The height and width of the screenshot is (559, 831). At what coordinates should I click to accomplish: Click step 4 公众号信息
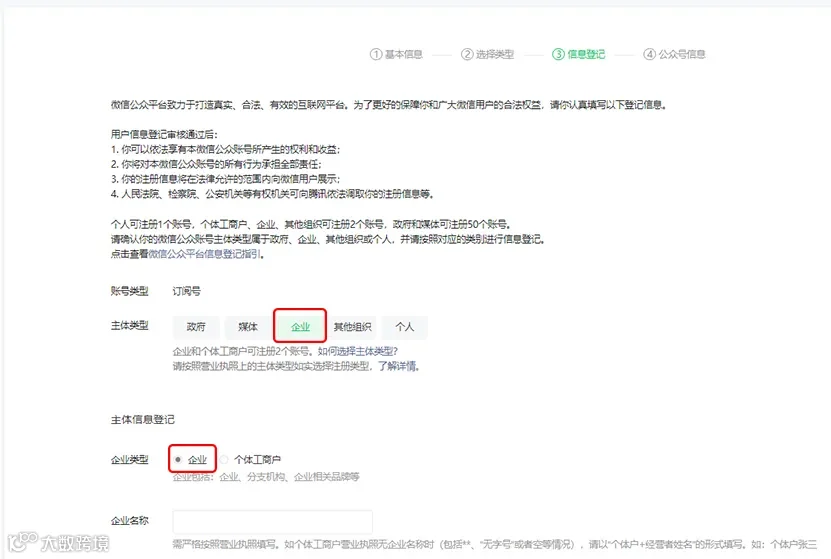click(x=674, y=54)
